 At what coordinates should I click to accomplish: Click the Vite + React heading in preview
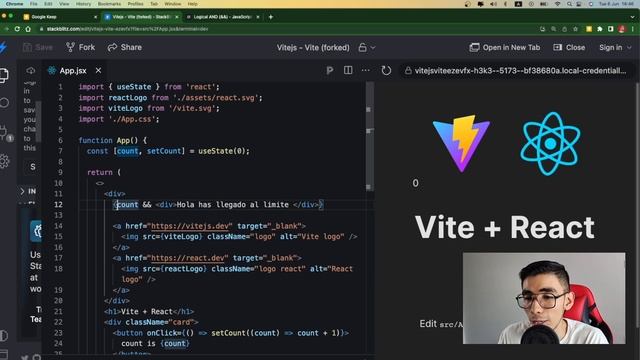pos(504,227)
